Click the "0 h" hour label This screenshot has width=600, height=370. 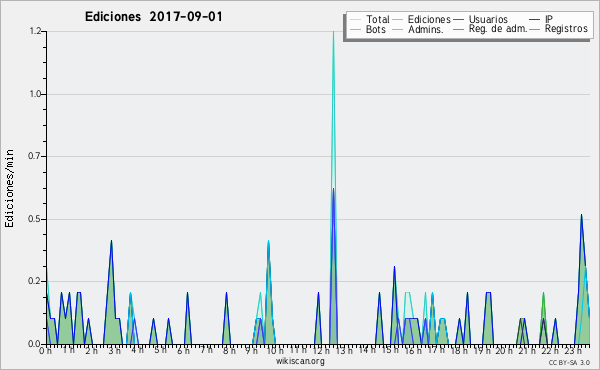[x=46, y=350]
